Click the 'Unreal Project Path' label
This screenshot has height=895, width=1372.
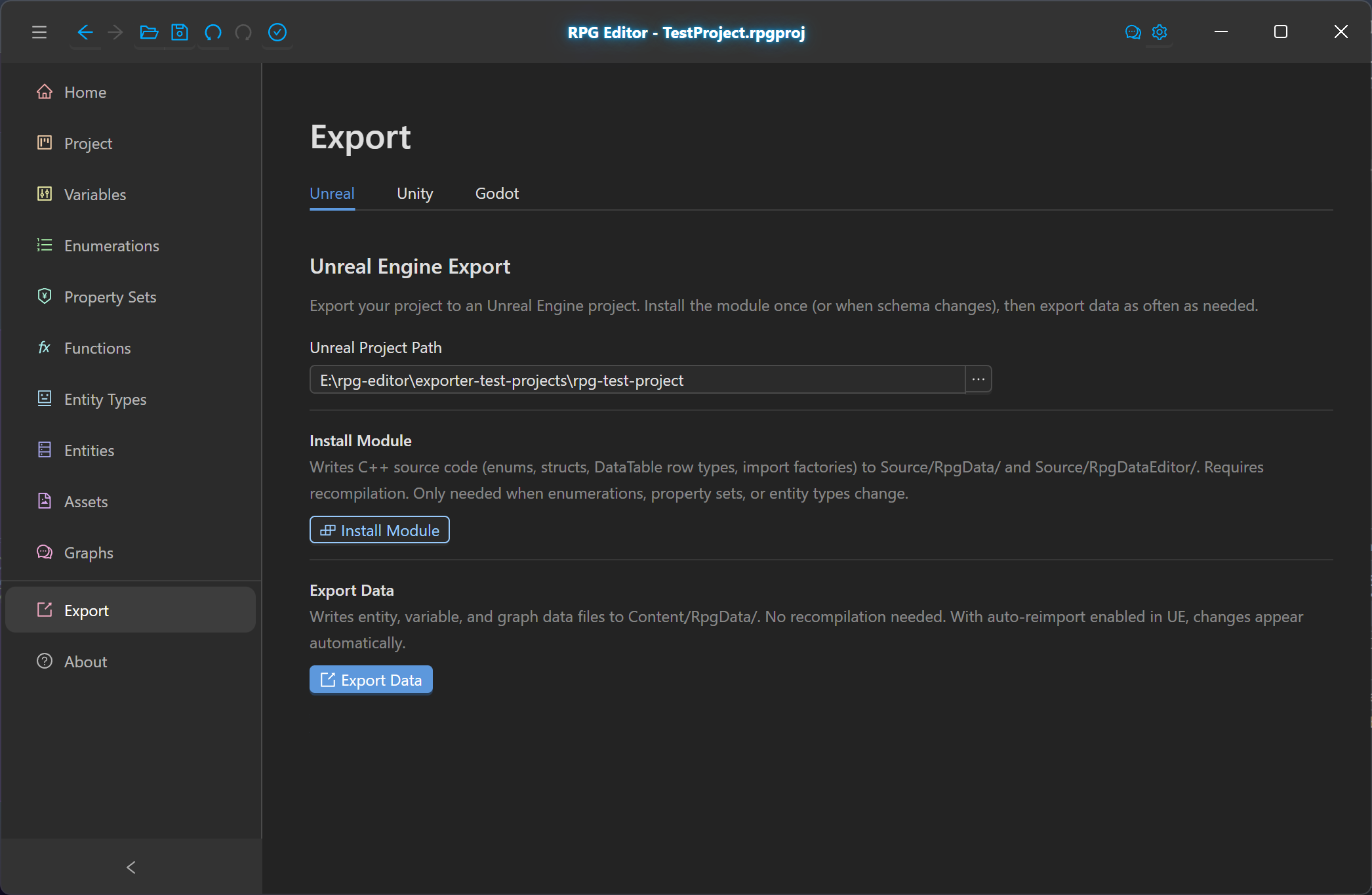coord(376,348)
